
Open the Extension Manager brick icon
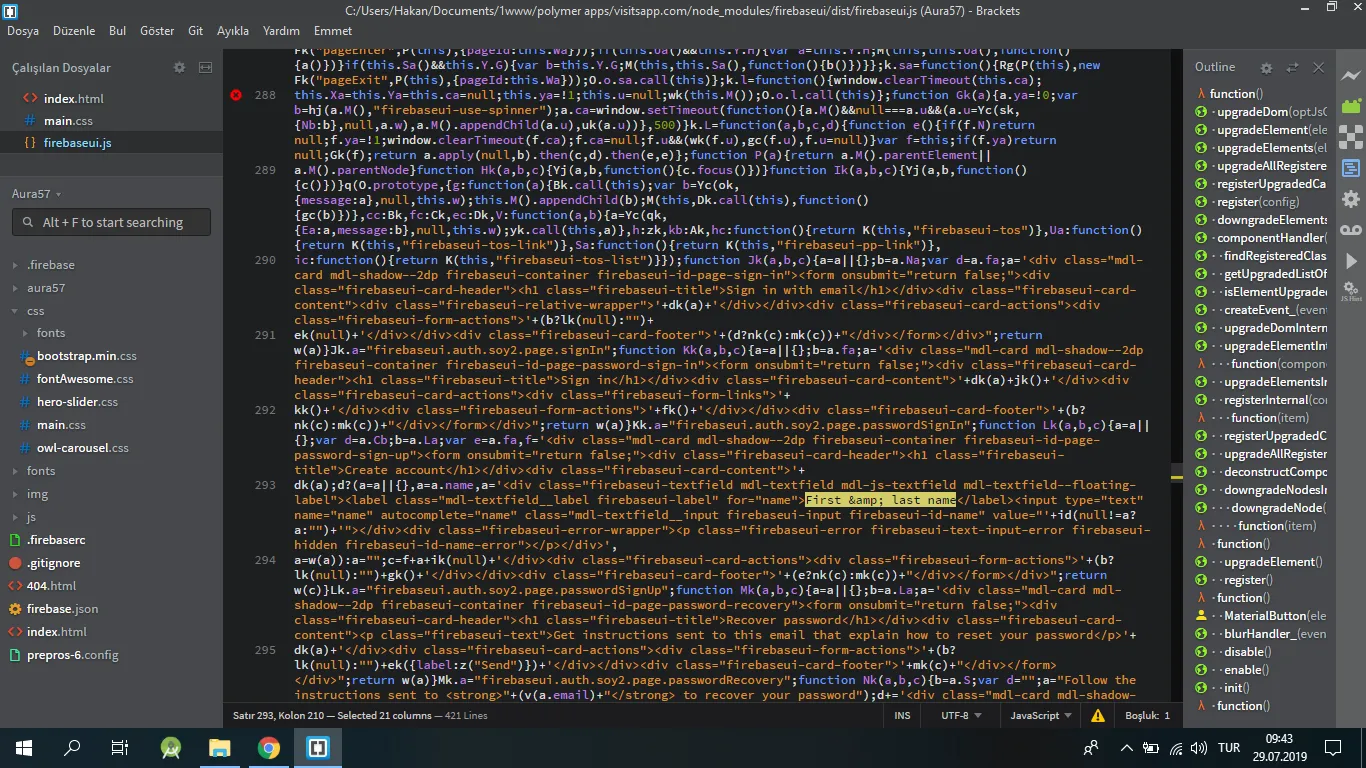point(1351,106)
